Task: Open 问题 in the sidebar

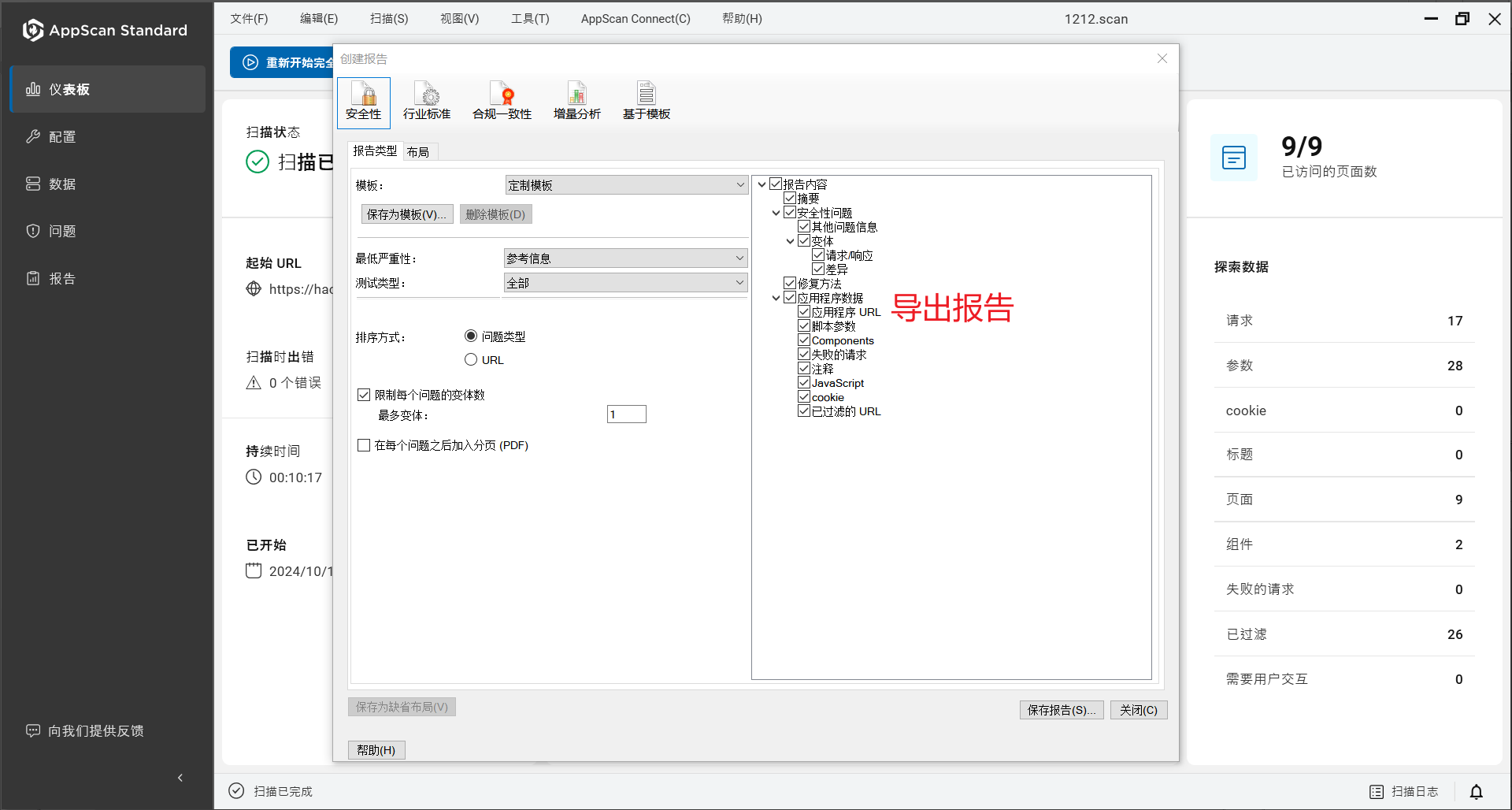Action: coord(108,231)
